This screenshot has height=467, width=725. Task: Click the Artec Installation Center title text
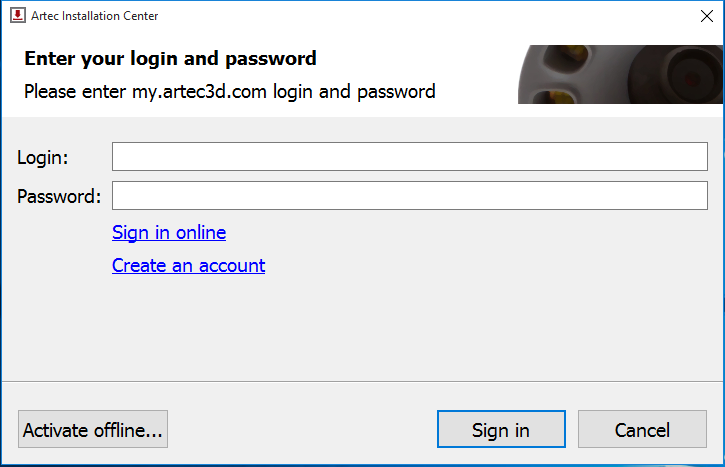click(x=94, y=16)
